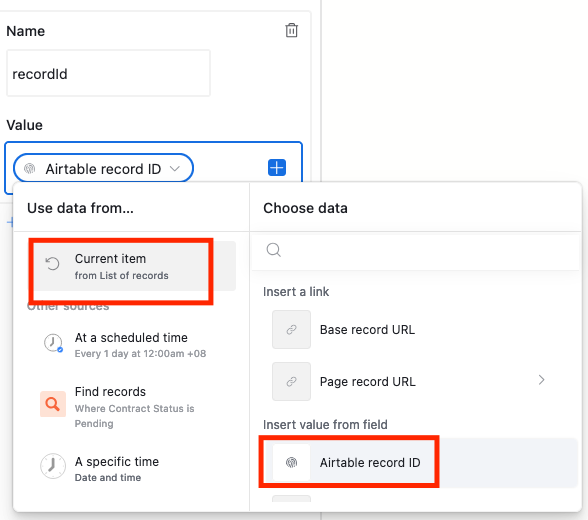Expand the Airtable record ID token dropdown
Screen dimensions: 588x520
[x=175, y=169]
